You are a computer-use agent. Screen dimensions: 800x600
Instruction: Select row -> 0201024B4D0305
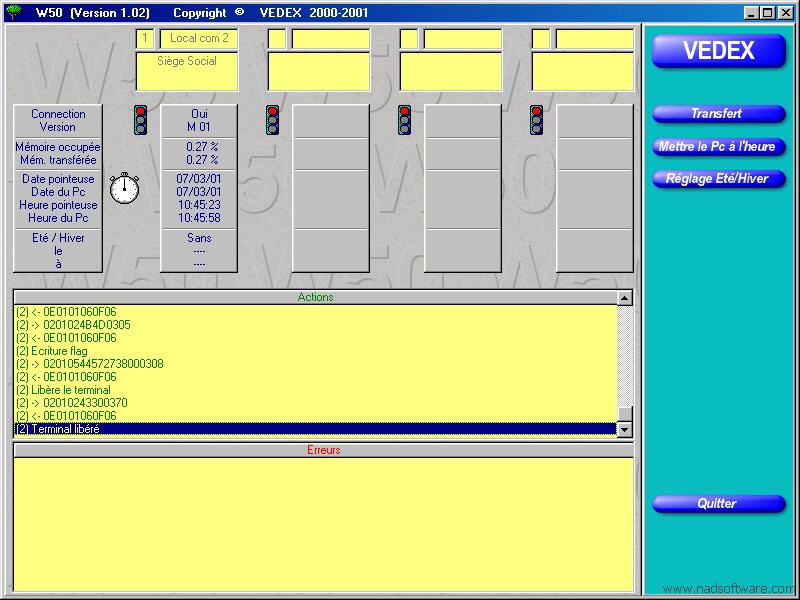point(315,325)
